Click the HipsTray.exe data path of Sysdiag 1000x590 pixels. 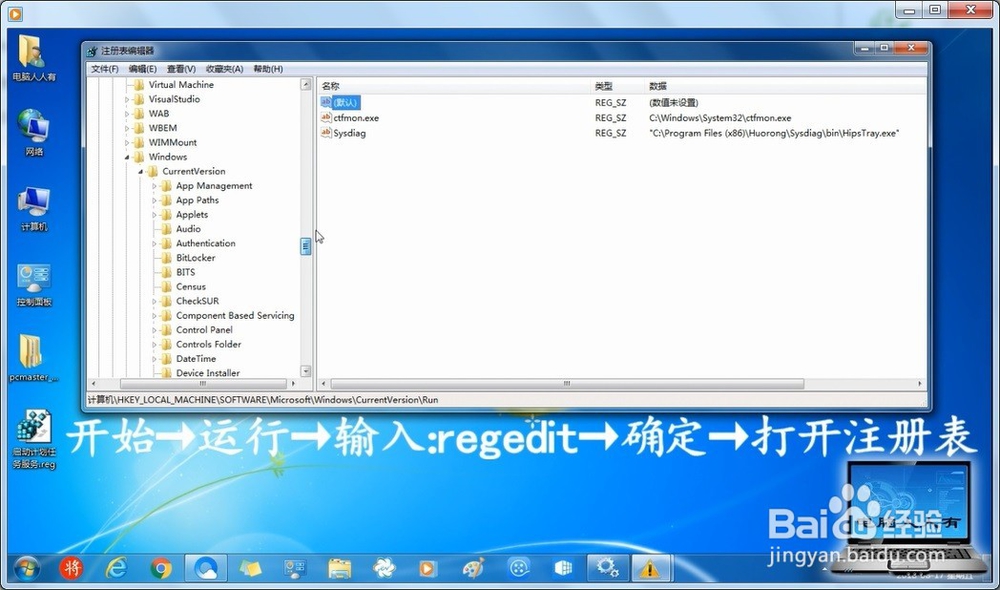point(774,133)
